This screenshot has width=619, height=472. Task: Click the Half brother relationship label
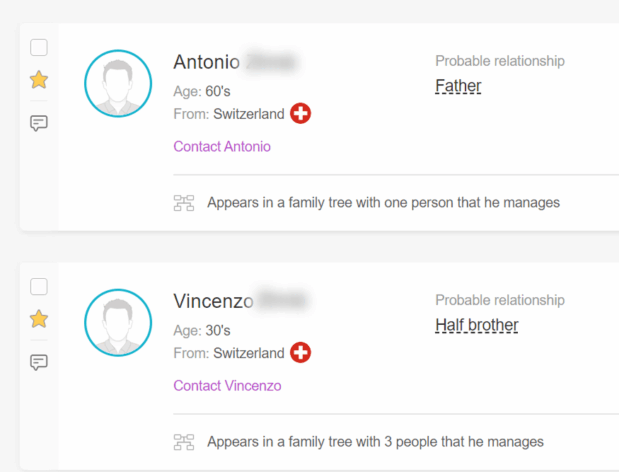(x=476, y=325)
